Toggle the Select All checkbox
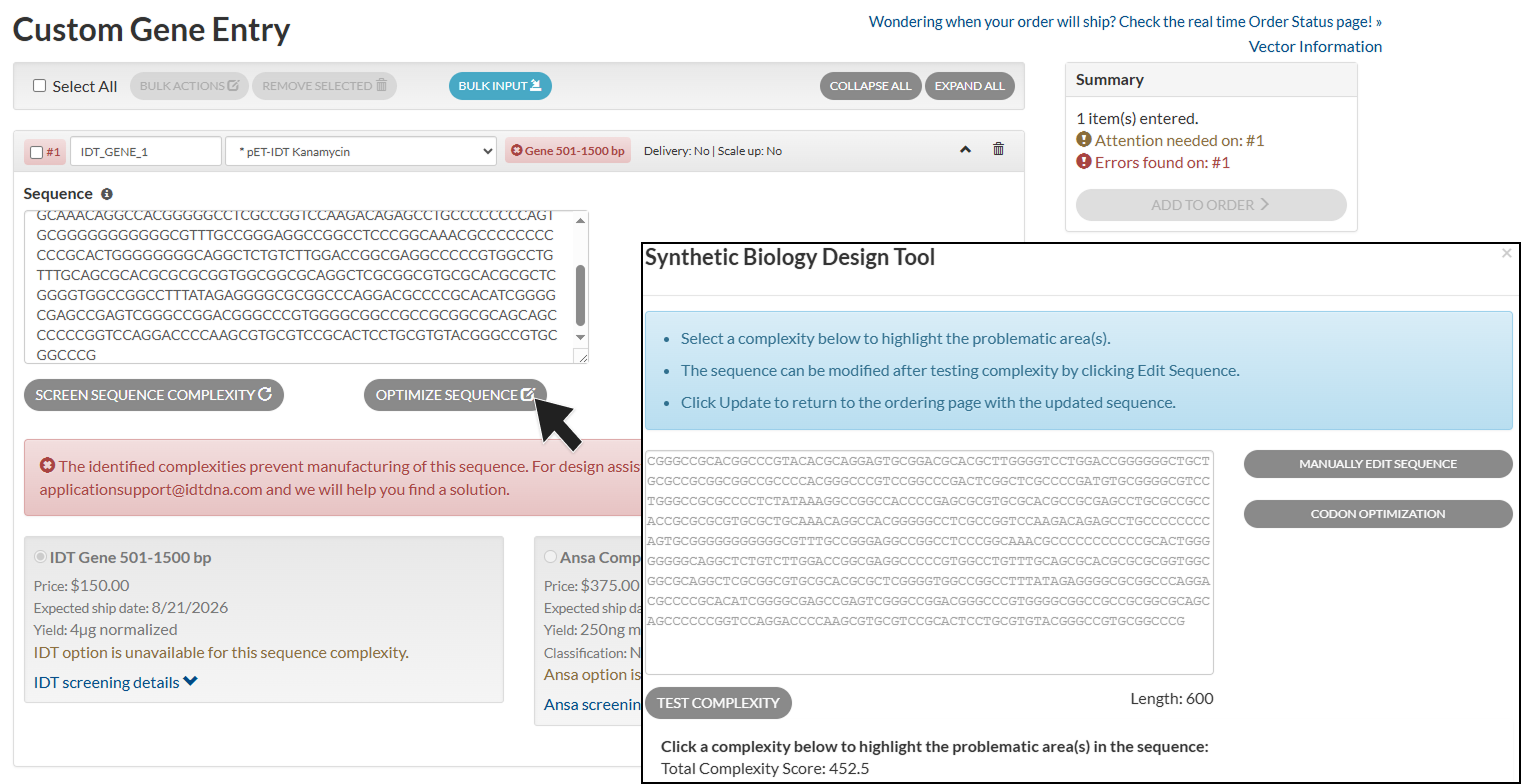The width and height of the screenshot is (1521, 784). click(x=40, y=86)
